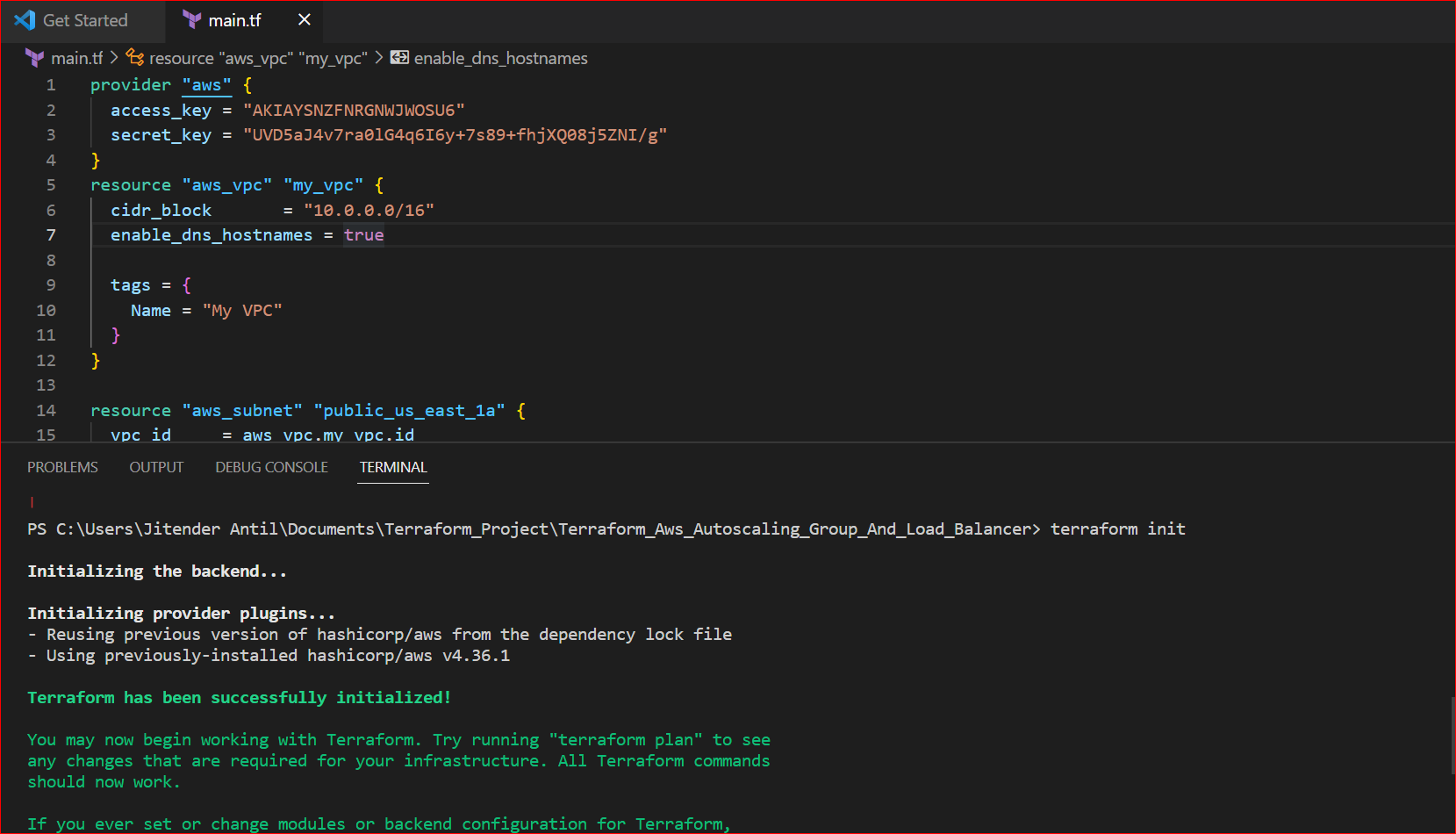Click "Initializing the backend..." terminal line

click(157, 572)
